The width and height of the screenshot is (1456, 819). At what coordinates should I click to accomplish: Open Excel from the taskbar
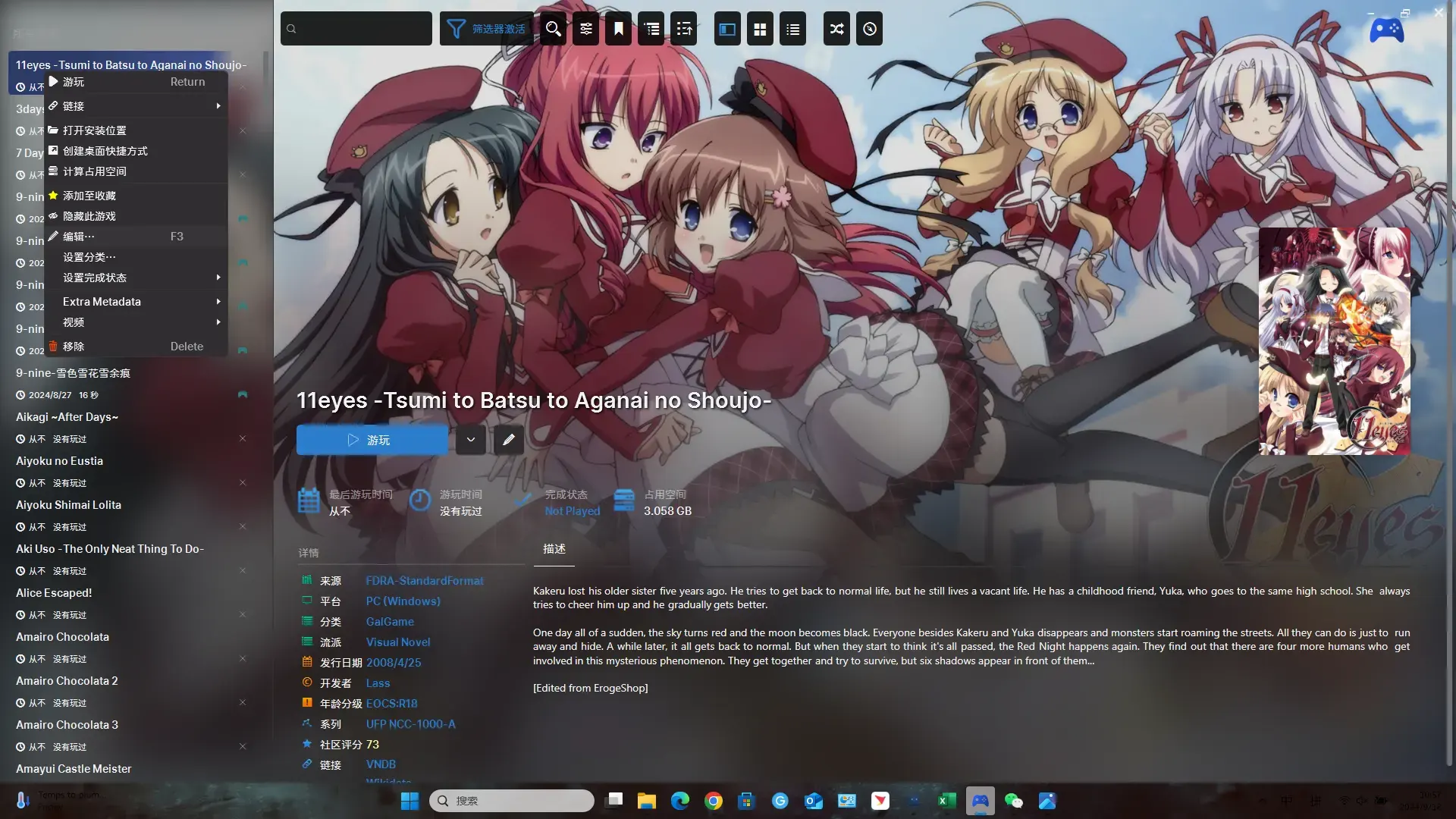point(947,801)
